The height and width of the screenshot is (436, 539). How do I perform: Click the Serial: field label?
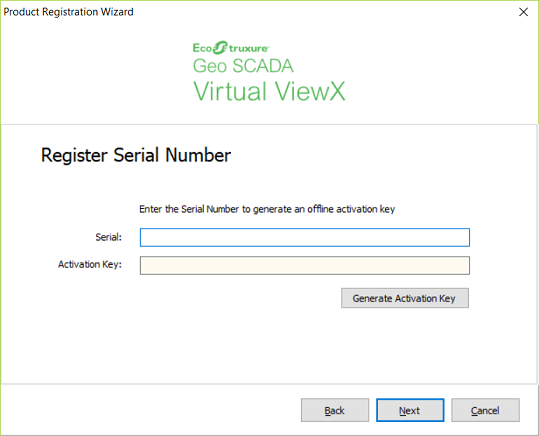click(109, 237)
